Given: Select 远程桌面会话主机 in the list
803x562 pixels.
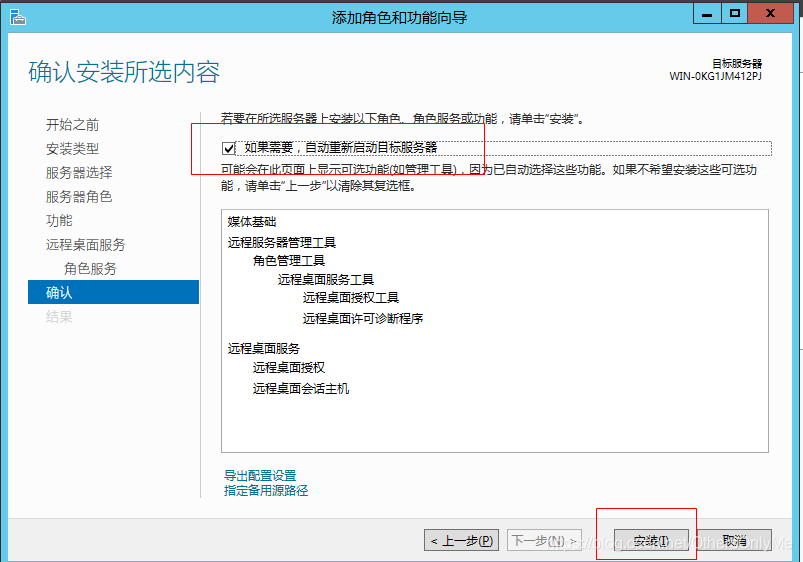Looking at the screenshot, I should (x=301, y=389).
